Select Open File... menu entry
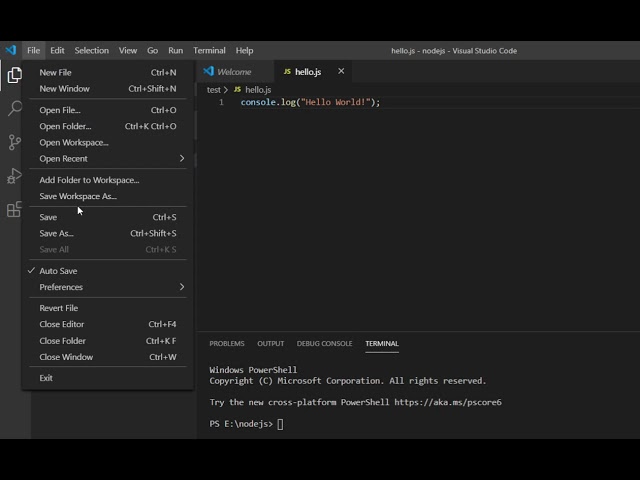This screenshot has height=480, width=640. [x=108, y=110]
